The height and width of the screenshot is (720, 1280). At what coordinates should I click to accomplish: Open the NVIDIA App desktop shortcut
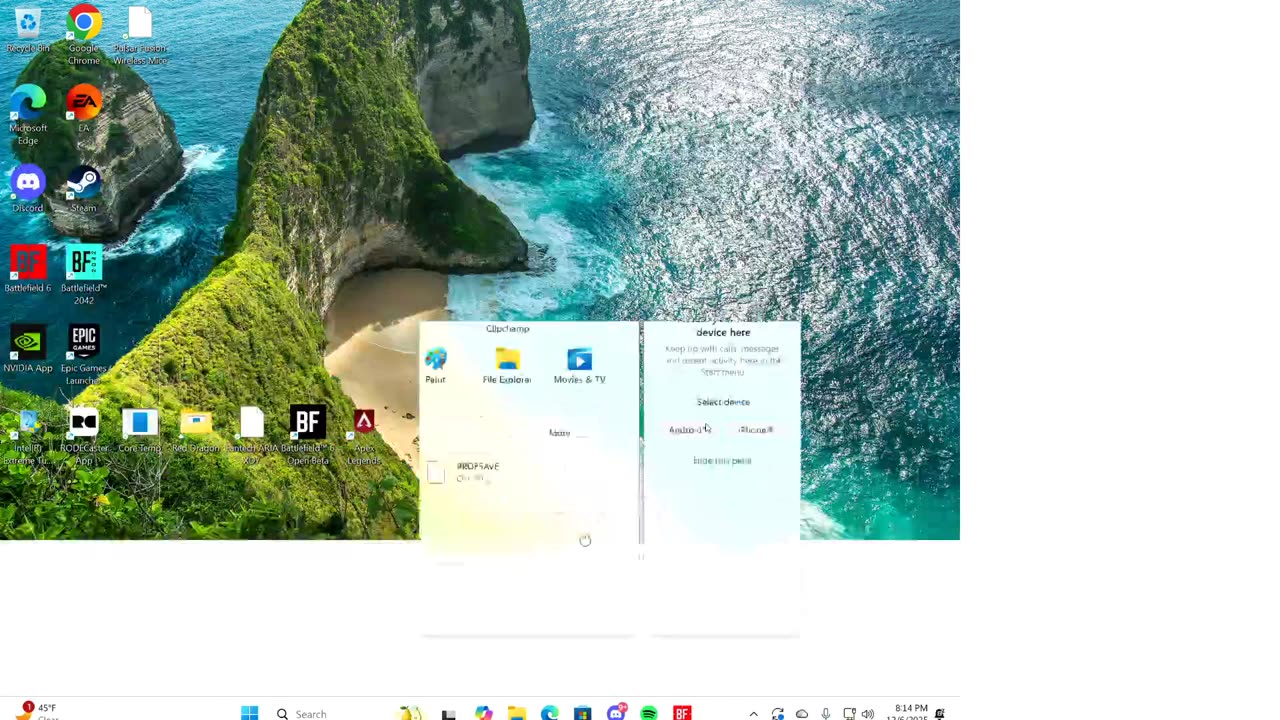[28, 350]
